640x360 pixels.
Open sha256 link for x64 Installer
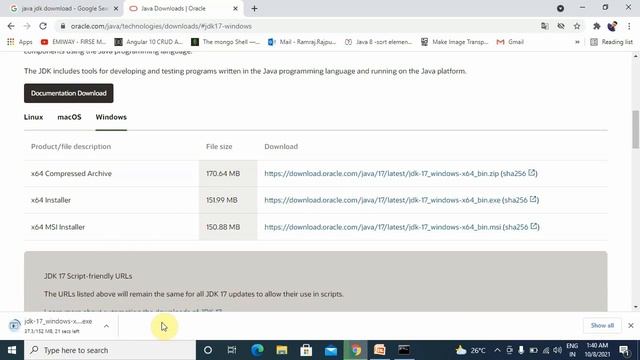(x=521, y=200)
